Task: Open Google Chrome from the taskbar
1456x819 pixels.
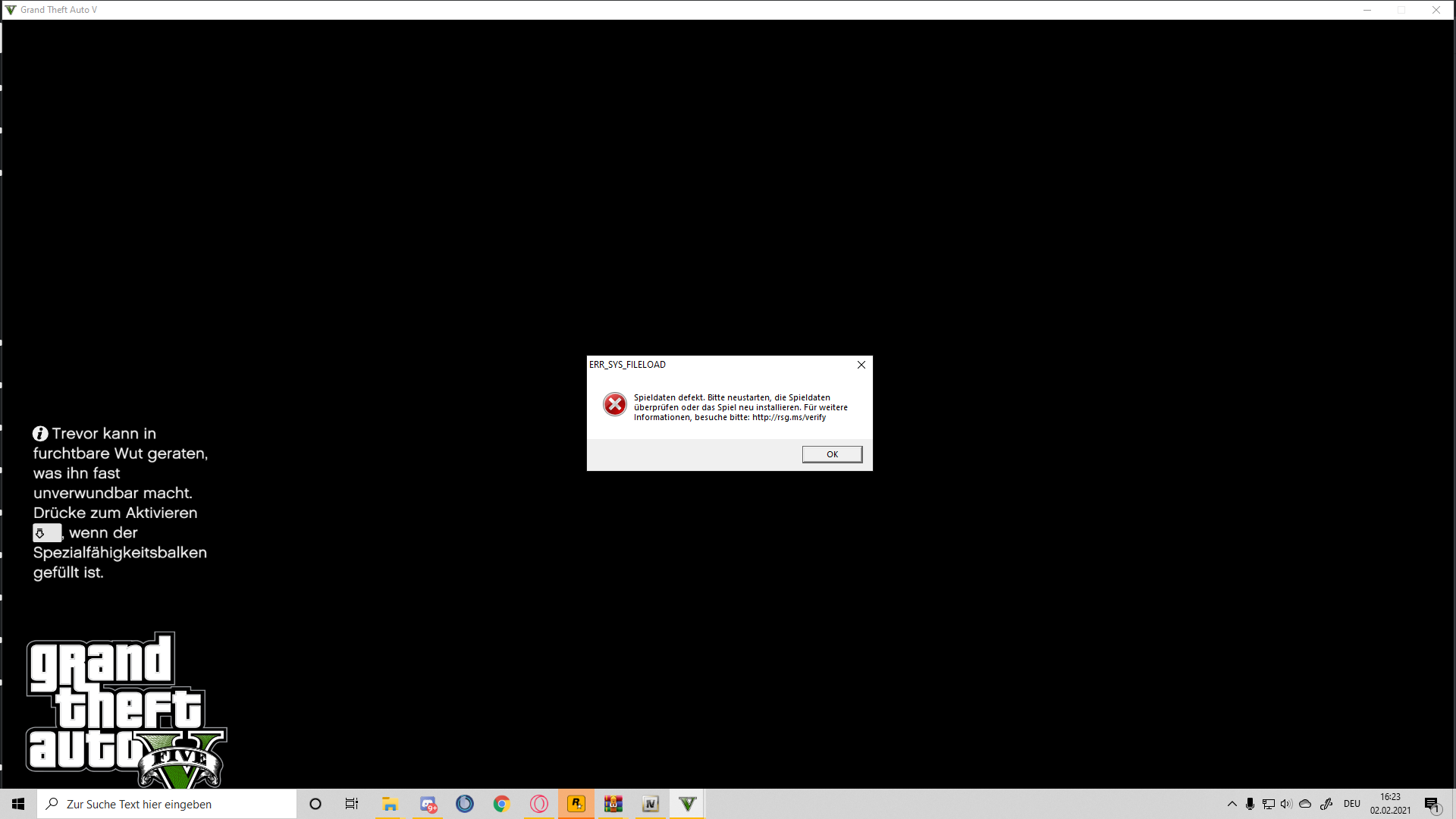Action: pyautogui.click(x=502, y=804)
